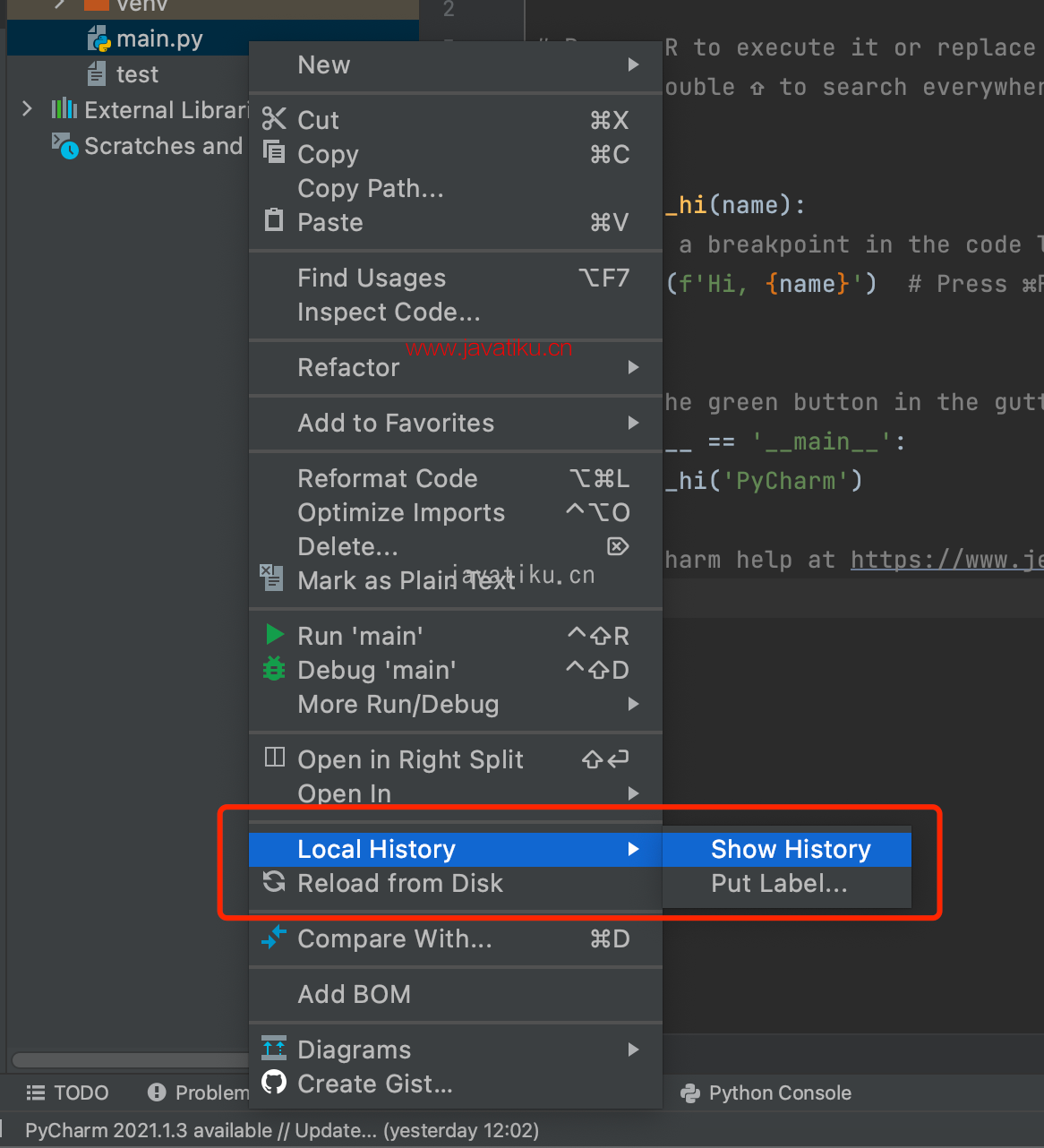
Task: Click 'PyCharm' string in editor code
Action: (x=785, y=481)
